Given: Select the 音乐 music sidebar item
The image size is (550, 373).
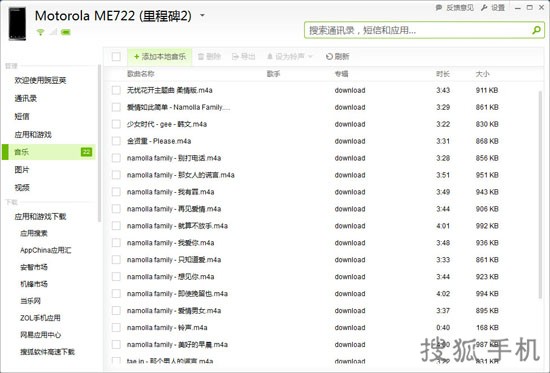Looking at the screenshot, I should 49,152.
